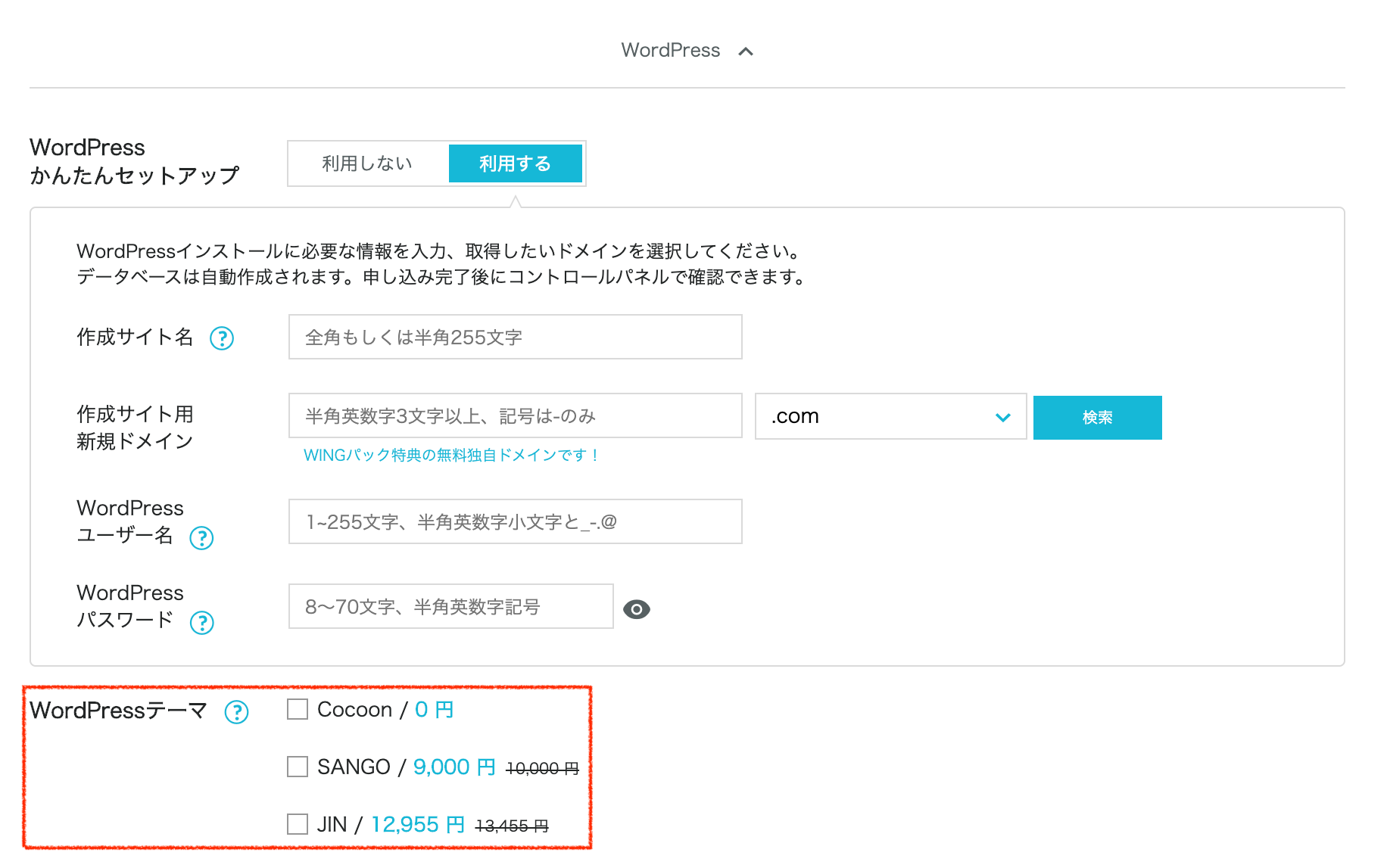Click help icon beside WordPress ユーザー名
1387x868 pixels.
pyautogui.click(x=201, y=538)
